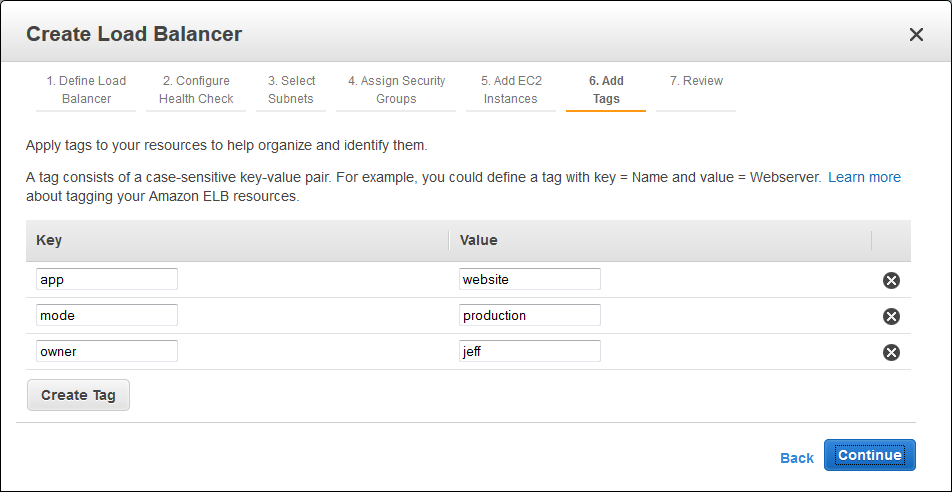Remove the owner tag row

[x=891, y=352]
